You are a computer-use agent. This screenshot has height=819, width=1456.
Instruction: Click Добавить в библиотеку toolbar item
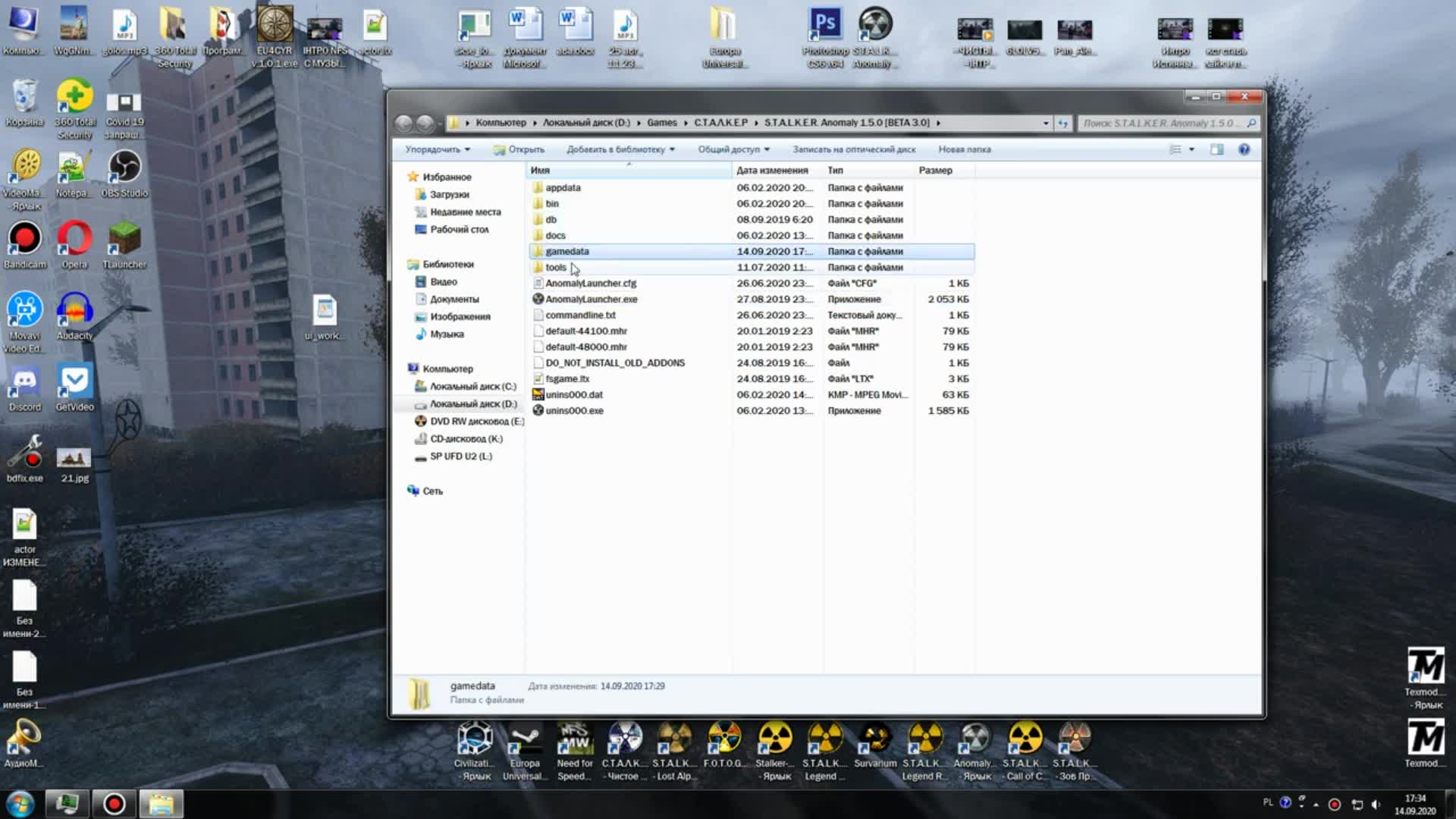coord(620,149)
